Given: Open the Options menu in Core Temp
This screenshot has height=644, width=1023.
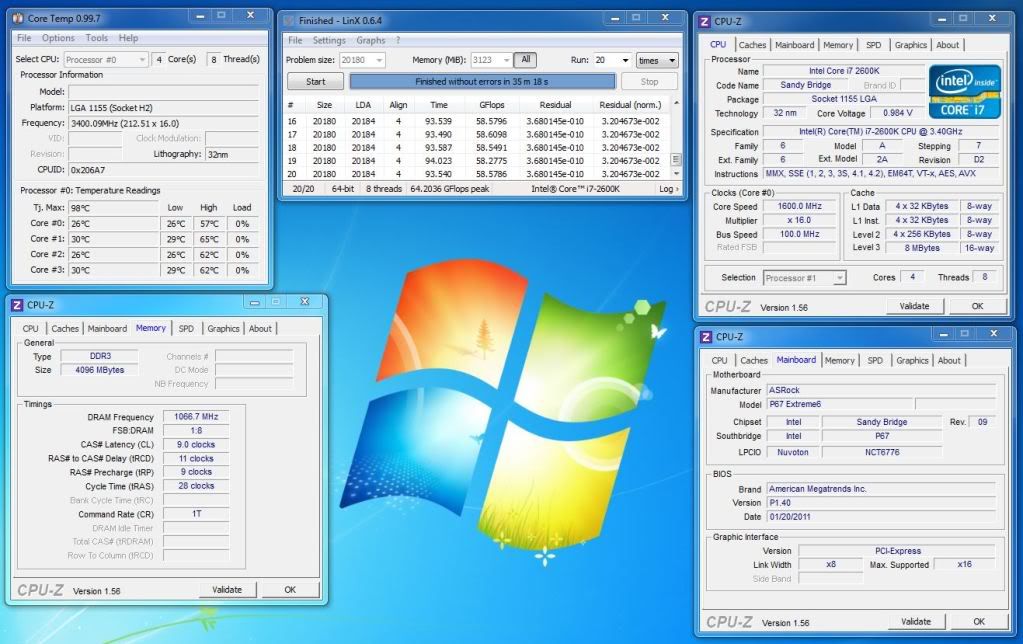Looking at the screenshot, I should tap(58, 38).
